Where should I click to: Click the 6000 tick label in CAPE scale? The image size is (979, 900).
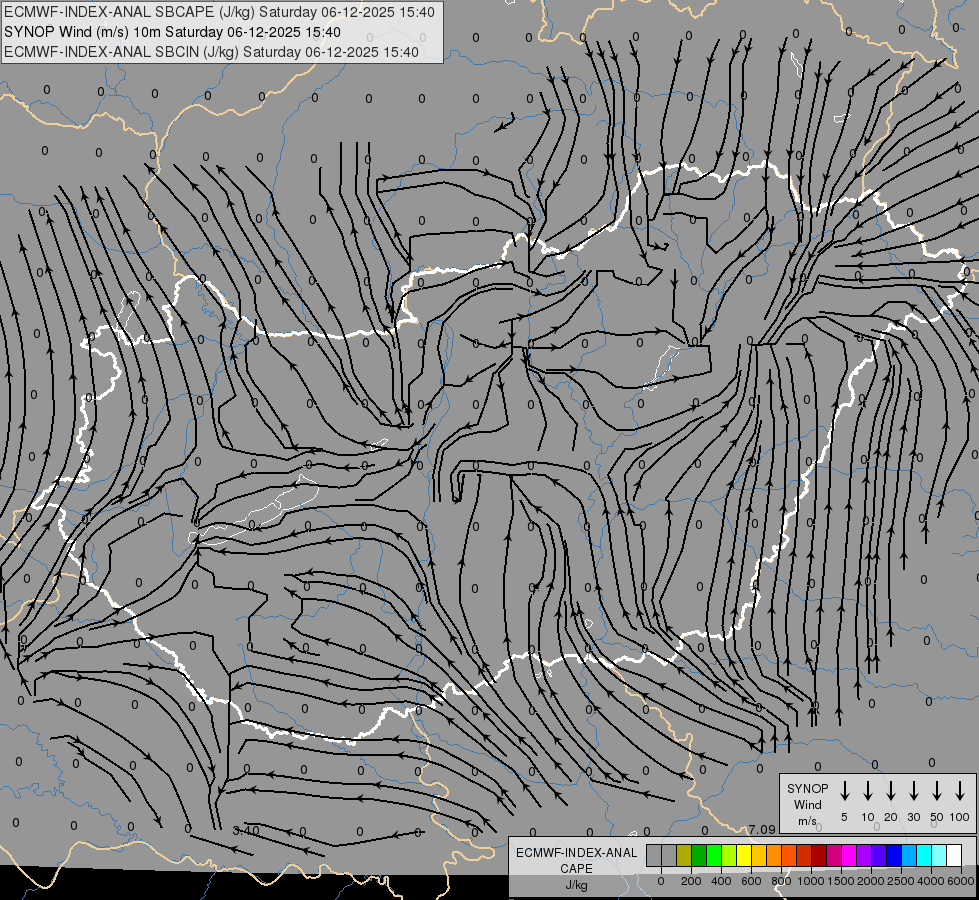coord(961,881)
